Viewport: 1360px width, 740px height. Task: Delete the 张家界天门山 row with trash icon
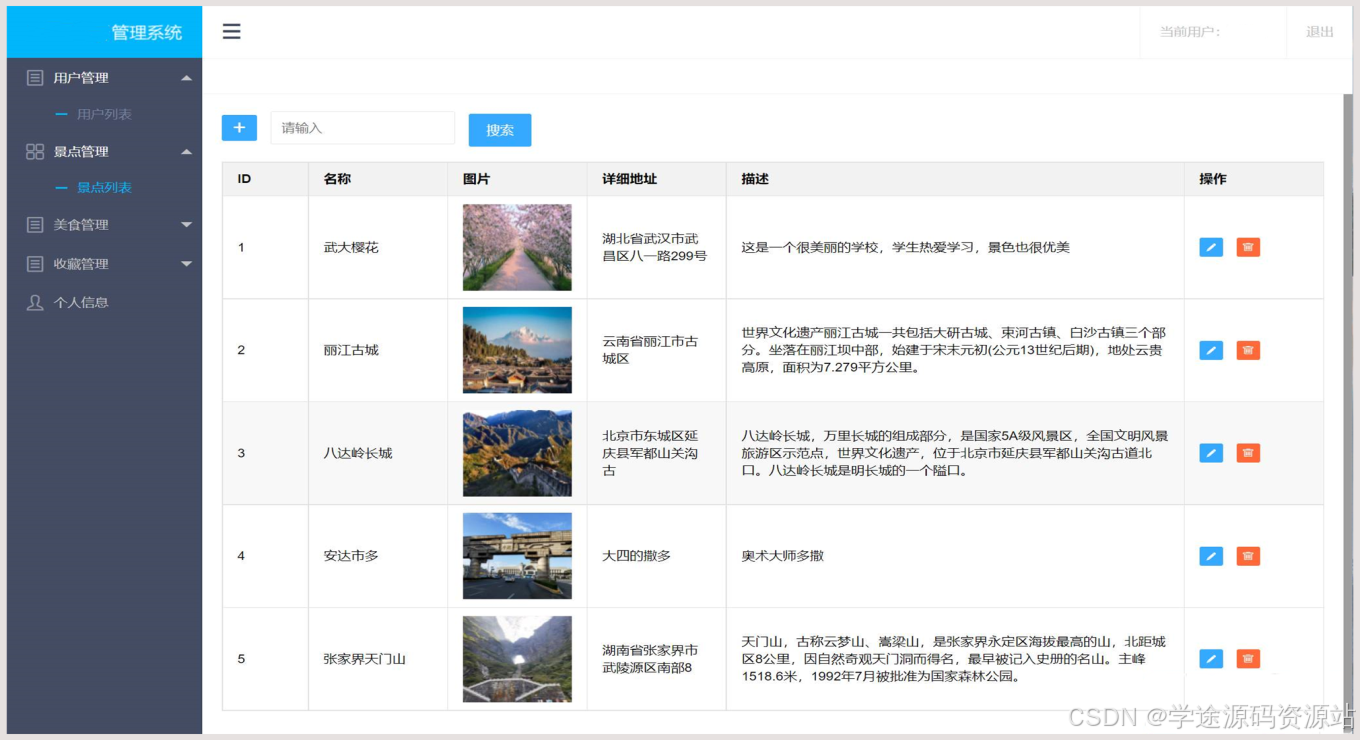pyautogui.click(x=1248, y=659)
